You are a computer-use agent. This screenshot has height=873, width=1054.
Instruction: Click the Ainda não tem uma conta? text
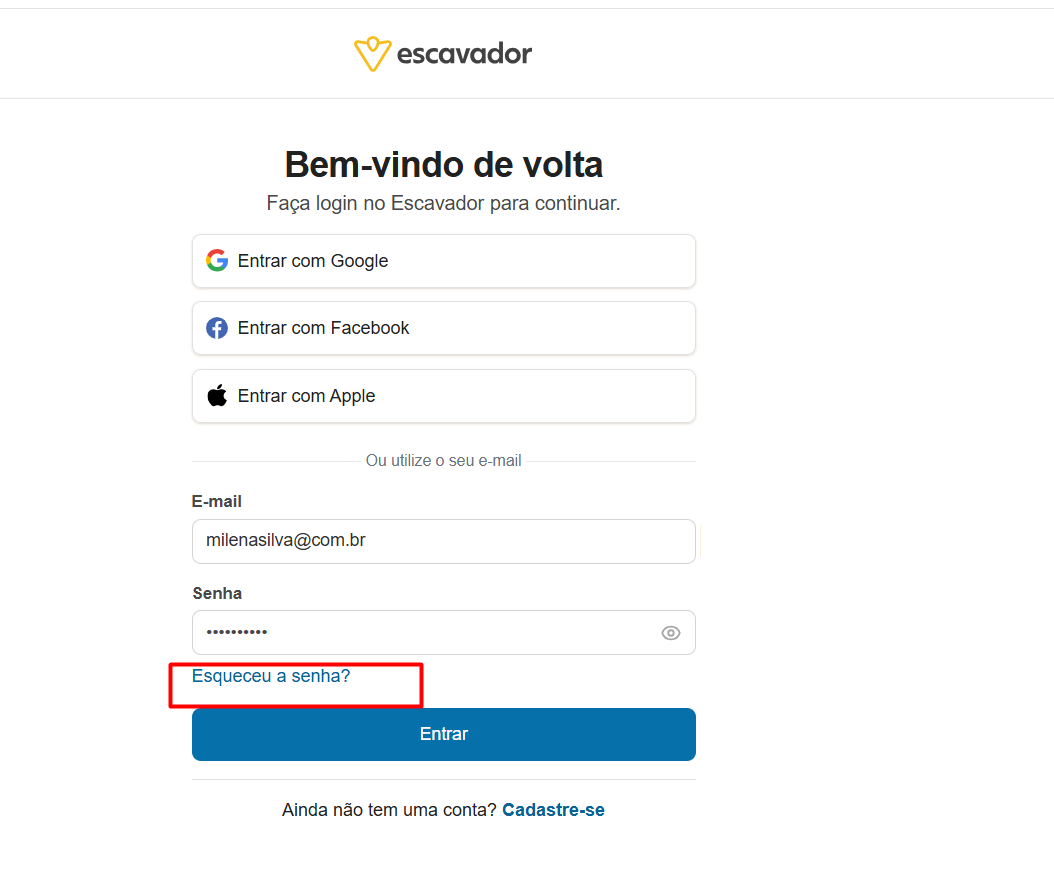(389, 810)
